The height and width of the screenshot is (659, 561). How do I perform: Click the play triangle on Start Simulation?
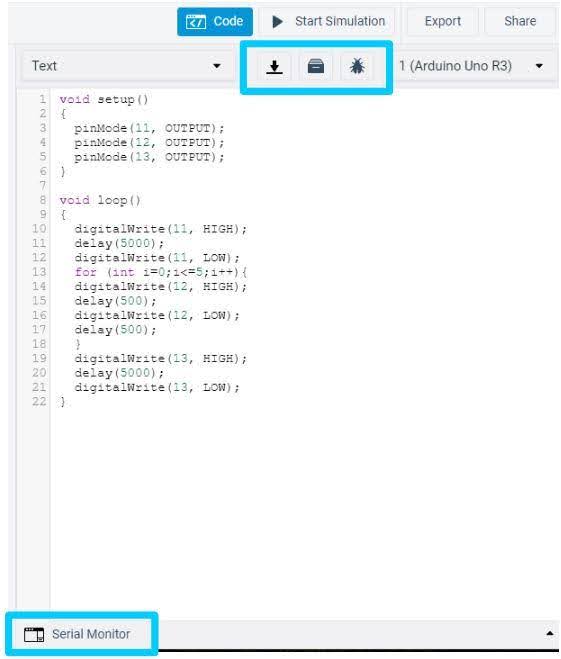[x=277, y=21]
